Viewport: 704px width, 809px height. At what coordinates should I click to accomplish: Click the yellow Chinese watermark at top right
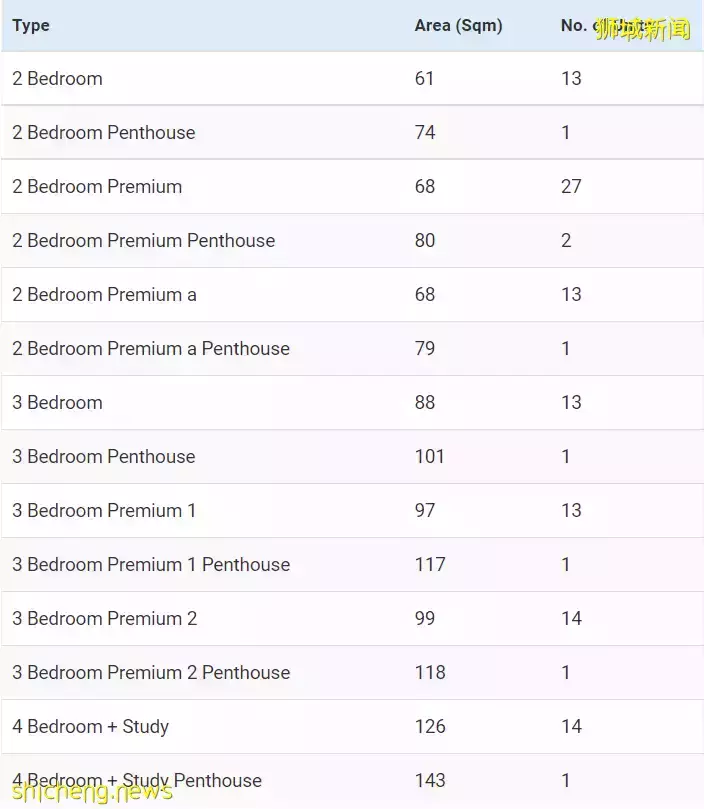(x=643, y=29)
